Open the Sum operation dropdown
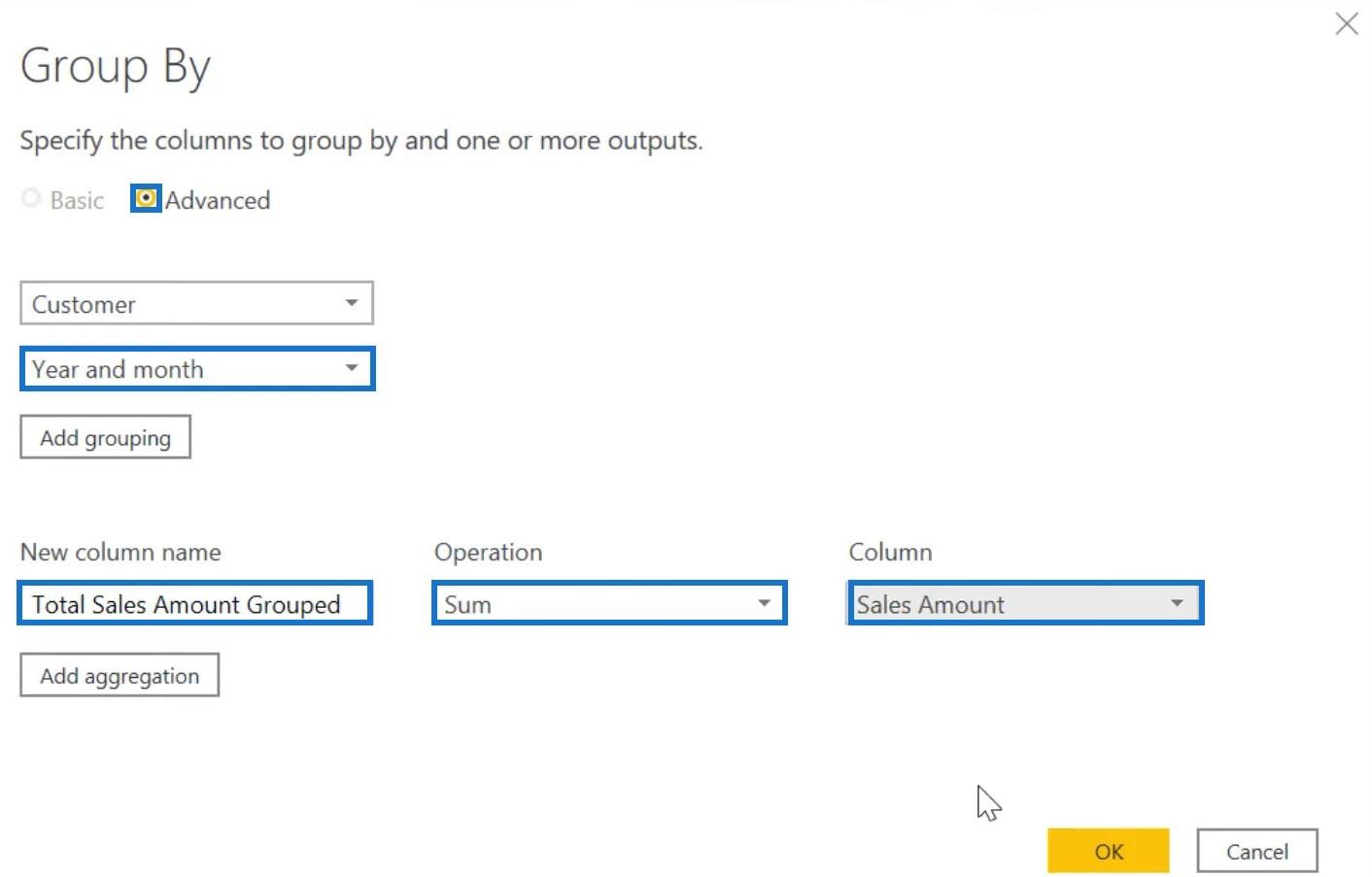 tap(609, 603)
